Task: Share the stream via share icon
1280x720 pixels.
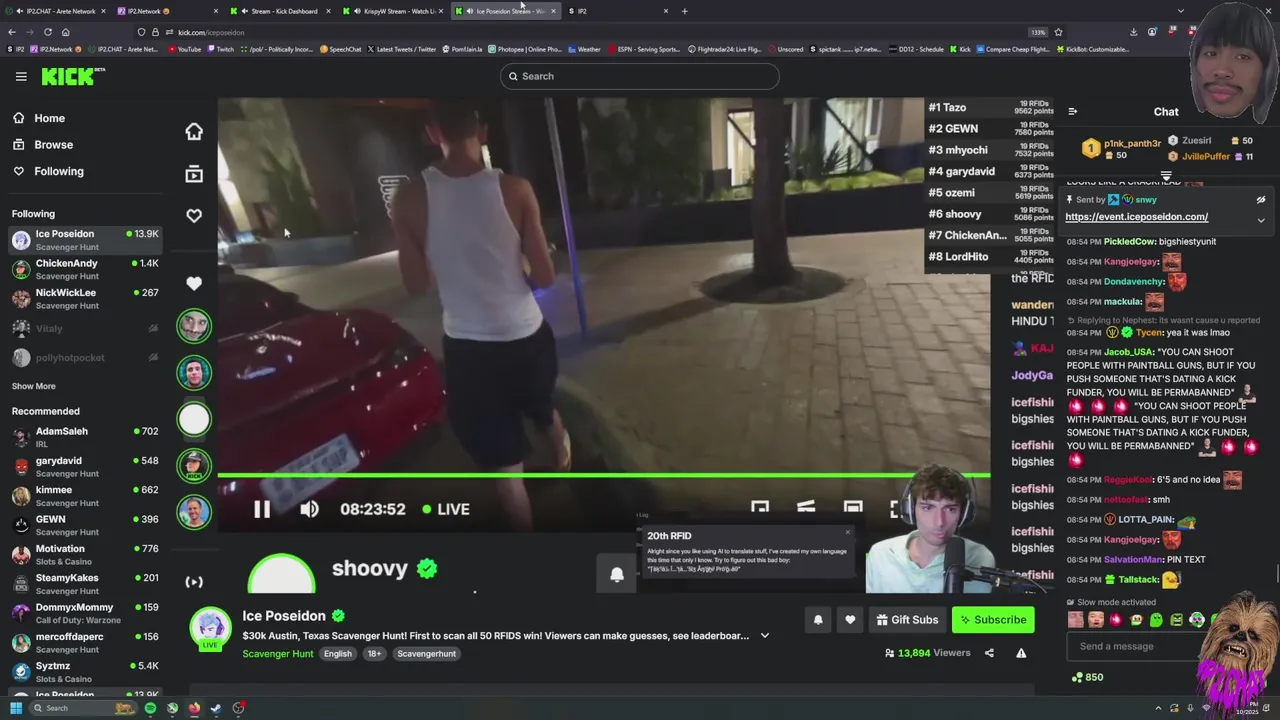Action: coord(989,653)
